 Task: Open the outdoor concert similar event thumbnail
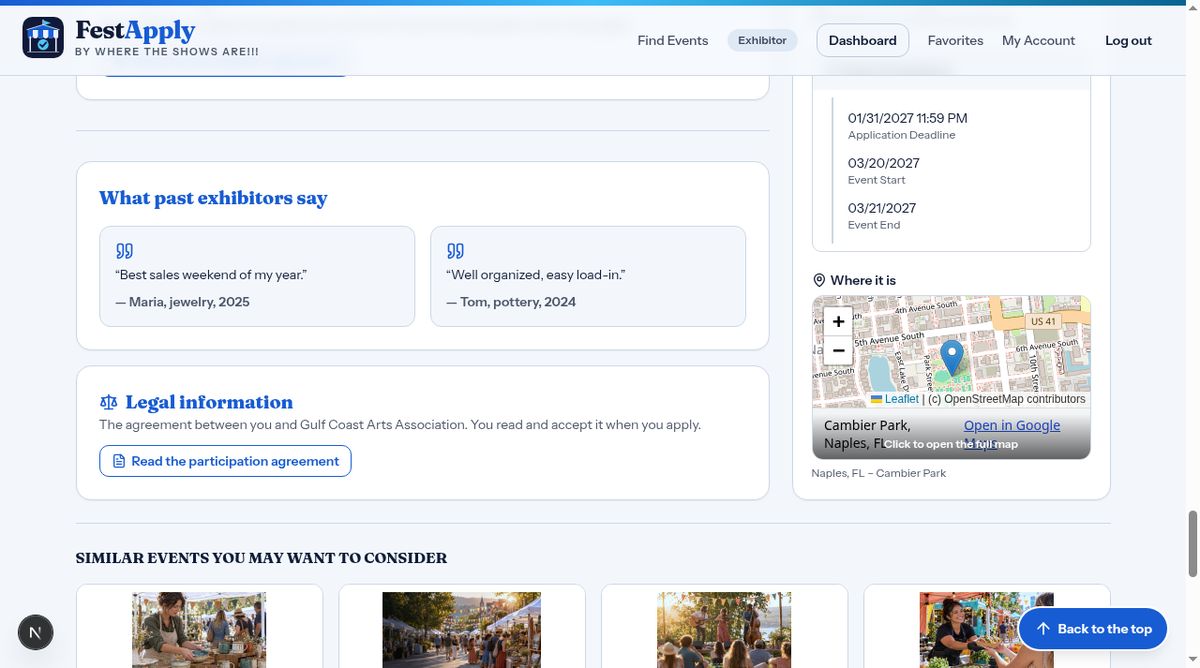click(x=724, y=630)
